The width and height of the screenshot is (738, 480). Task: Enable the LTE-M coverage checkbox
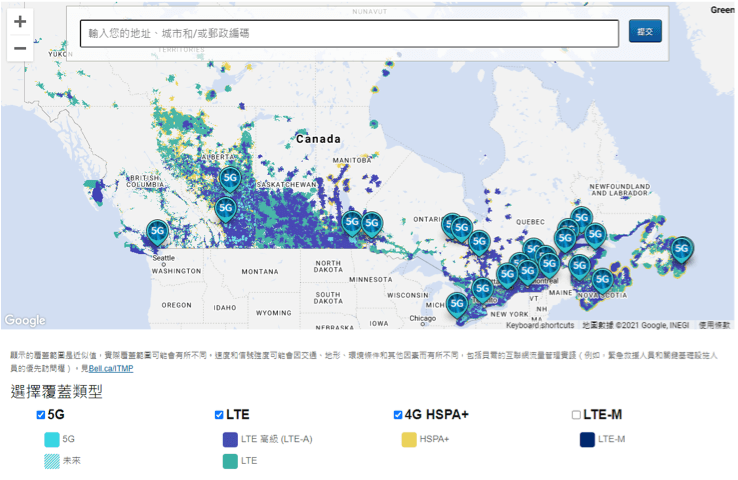(576, 415)
